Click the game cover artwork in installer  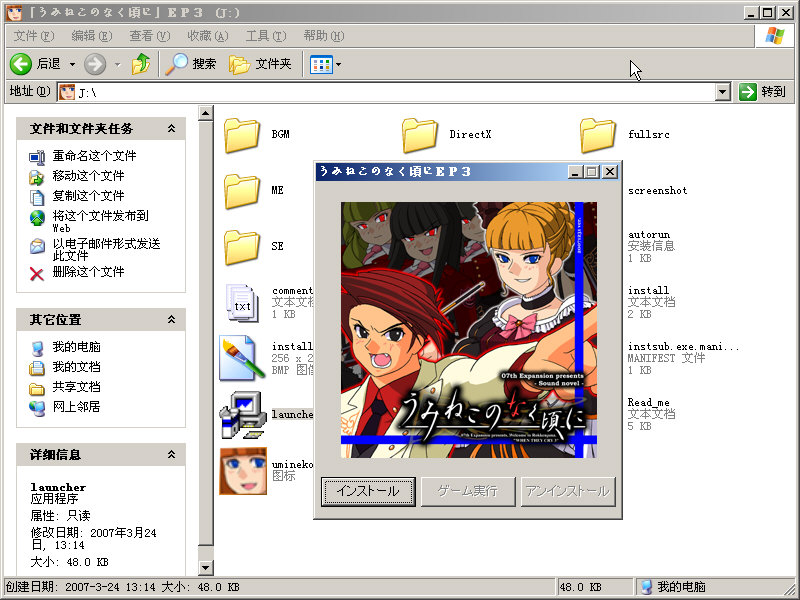[469, 330]
